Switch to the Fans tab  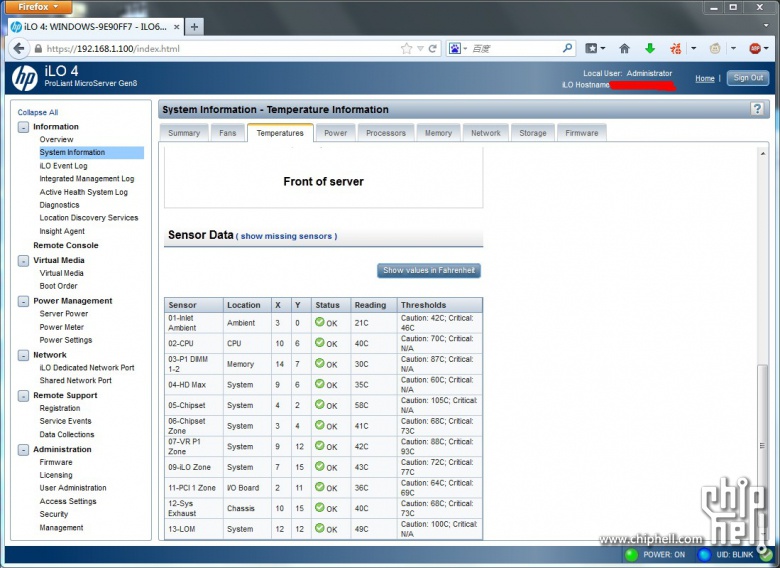pyautogui.click(x=227, y=133)
